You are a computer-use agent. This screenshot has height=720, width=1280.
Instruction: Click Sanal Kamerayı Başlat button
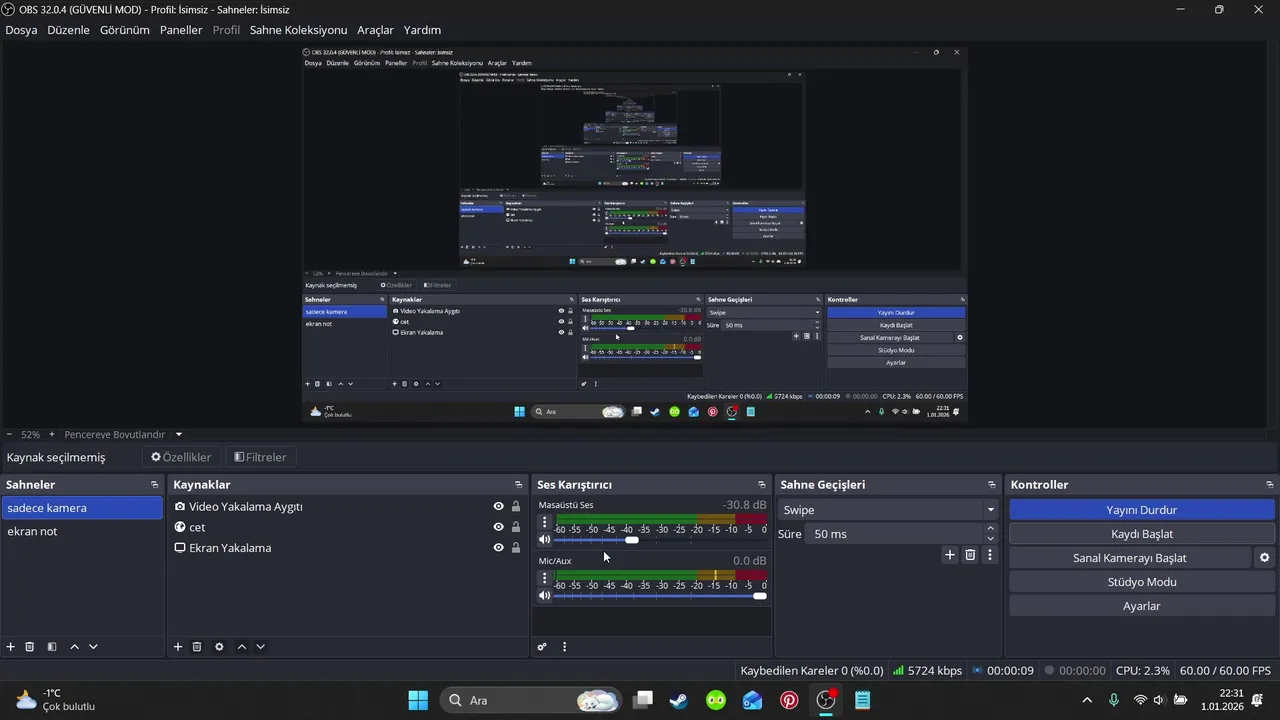point(1130,558)
